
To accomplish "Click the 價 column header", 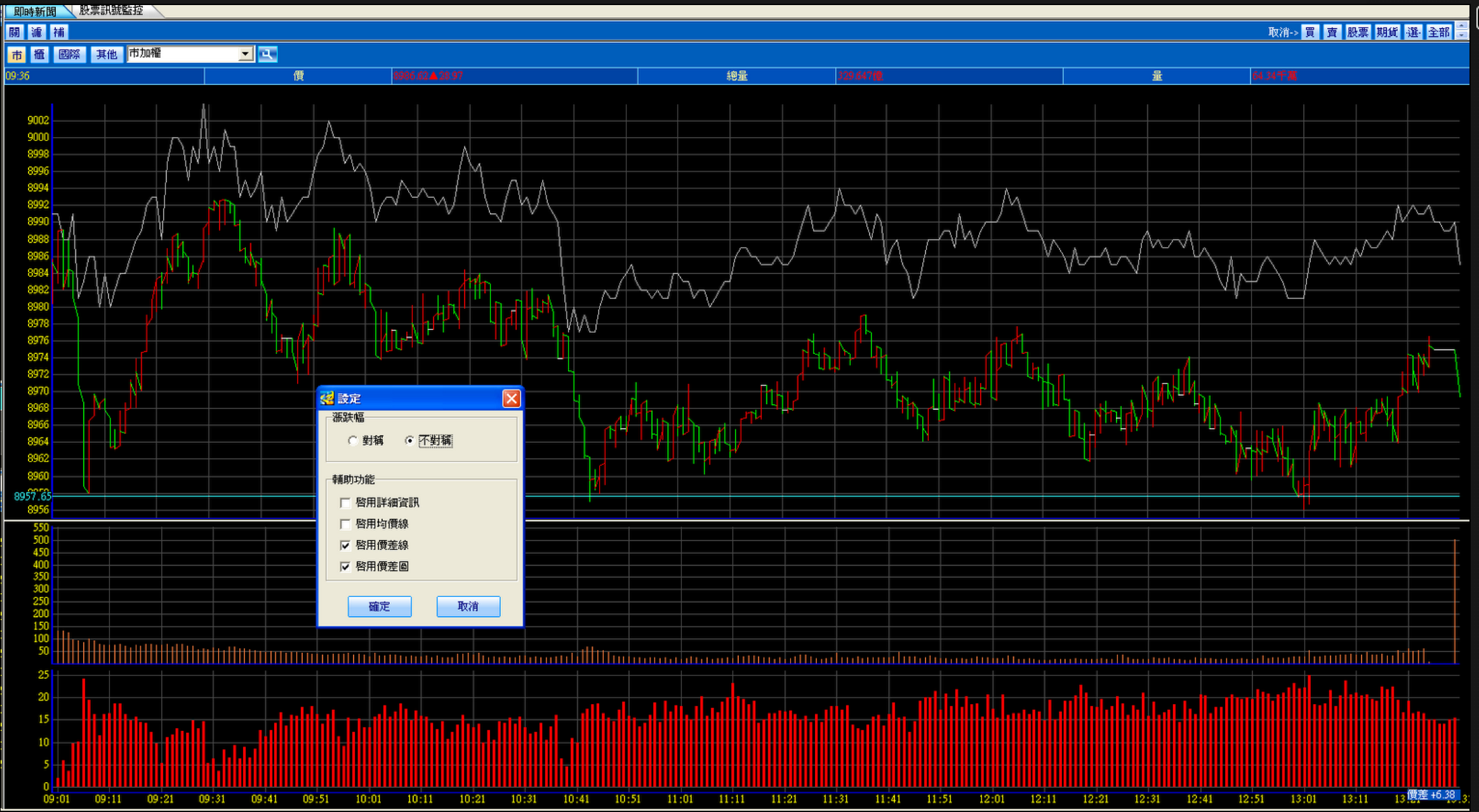I will (298, 76).
